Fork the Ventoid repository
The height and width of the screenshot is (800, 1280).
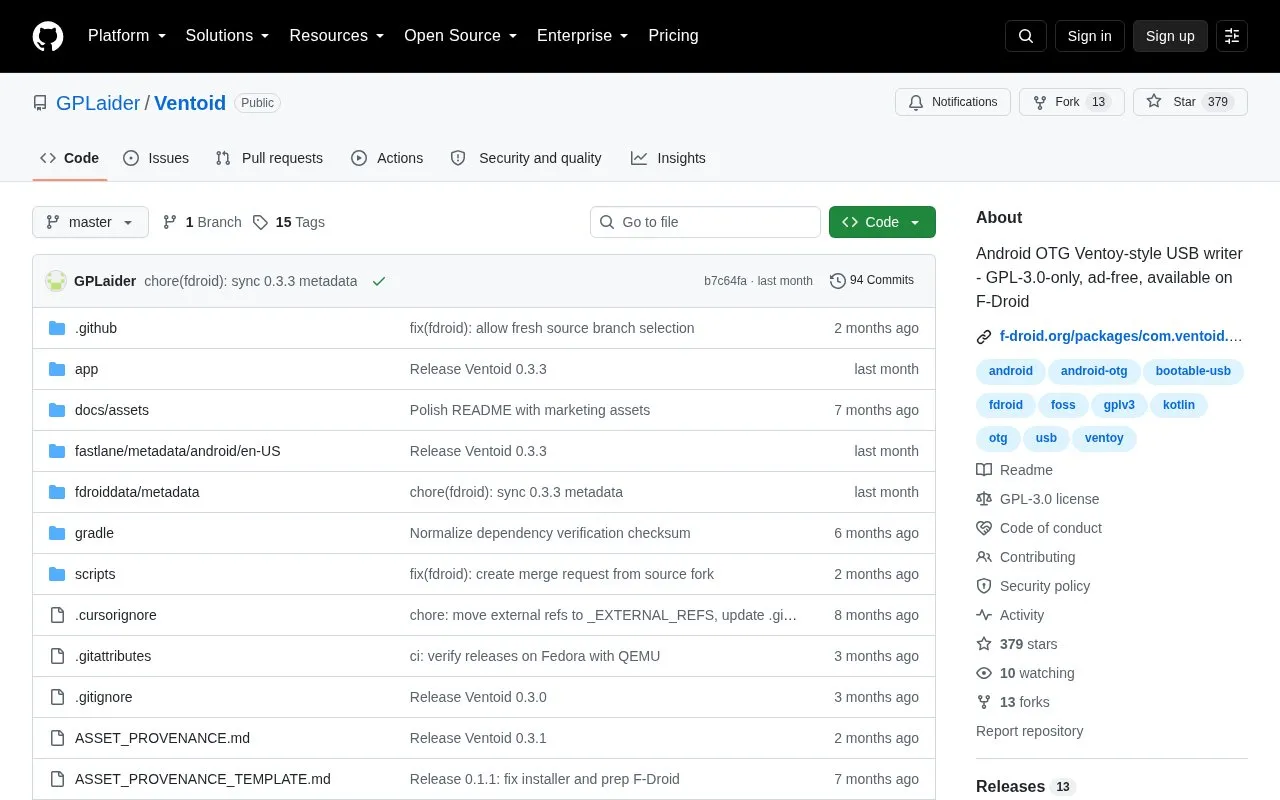pos(1072,102)
